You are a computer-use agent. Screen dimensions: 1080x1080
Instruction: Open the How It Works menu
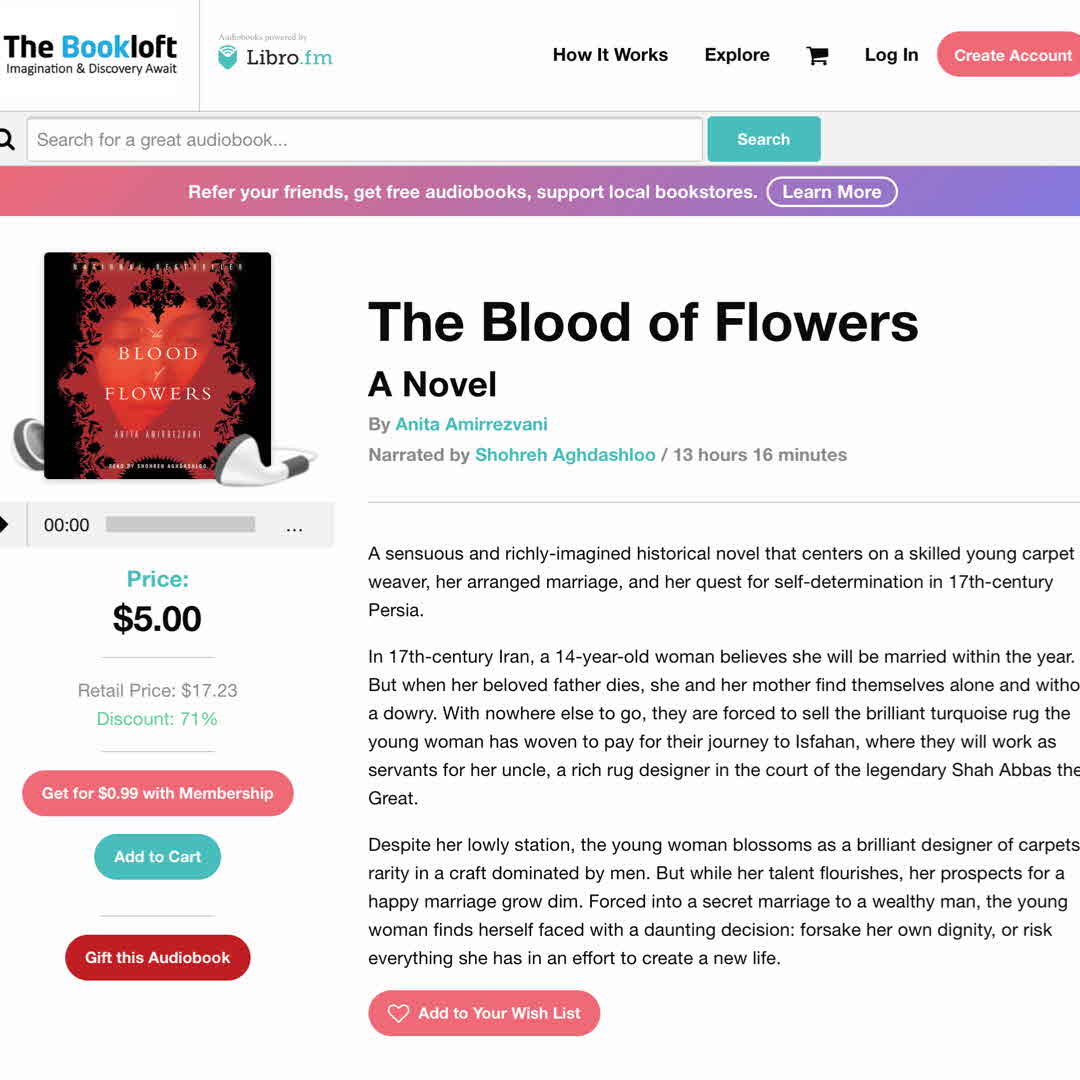click(x=610, y=55)
